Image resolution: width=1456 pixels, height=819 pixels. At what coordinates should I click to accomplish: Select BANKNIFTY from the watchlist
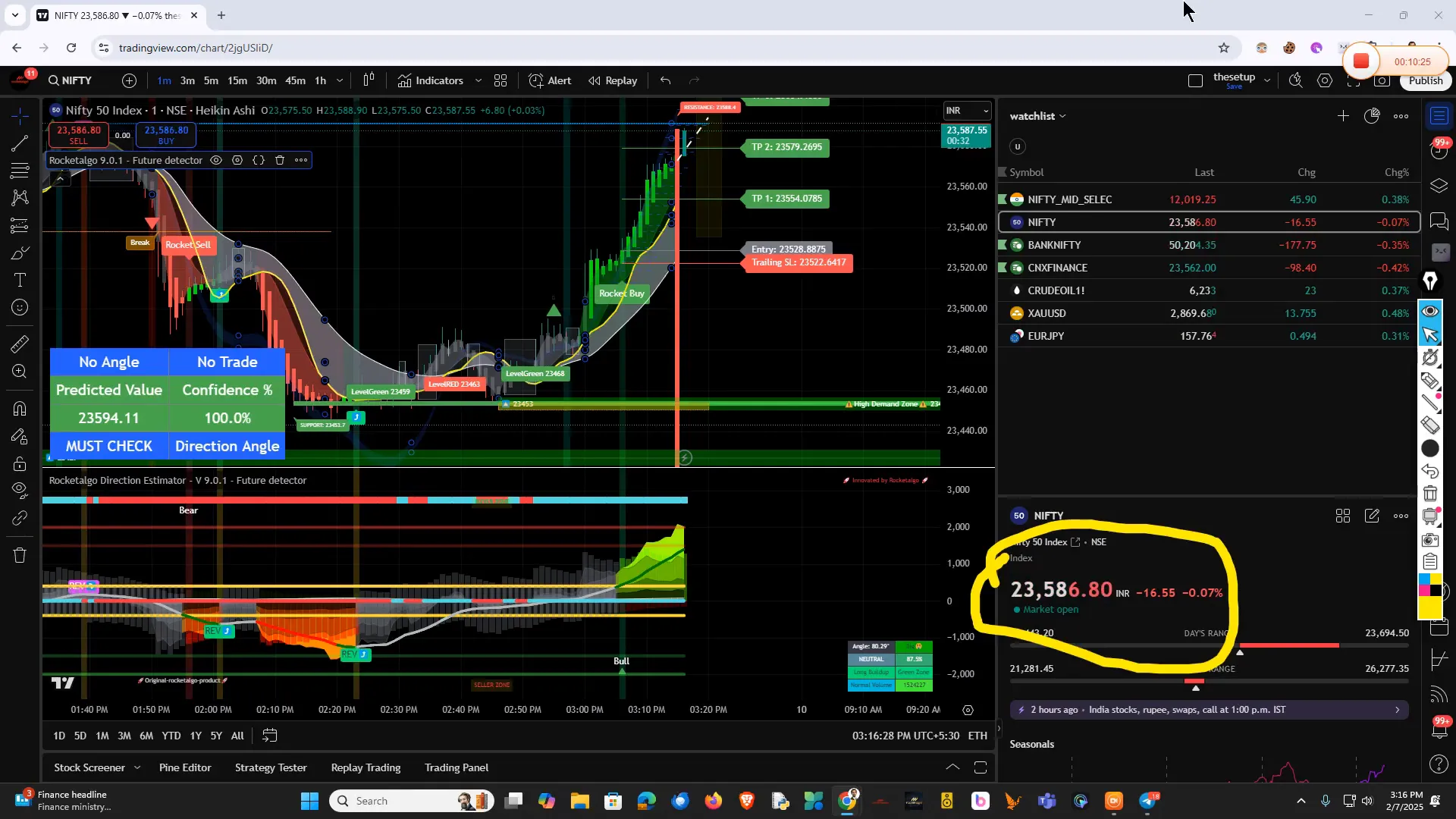tap(1053, 244)
